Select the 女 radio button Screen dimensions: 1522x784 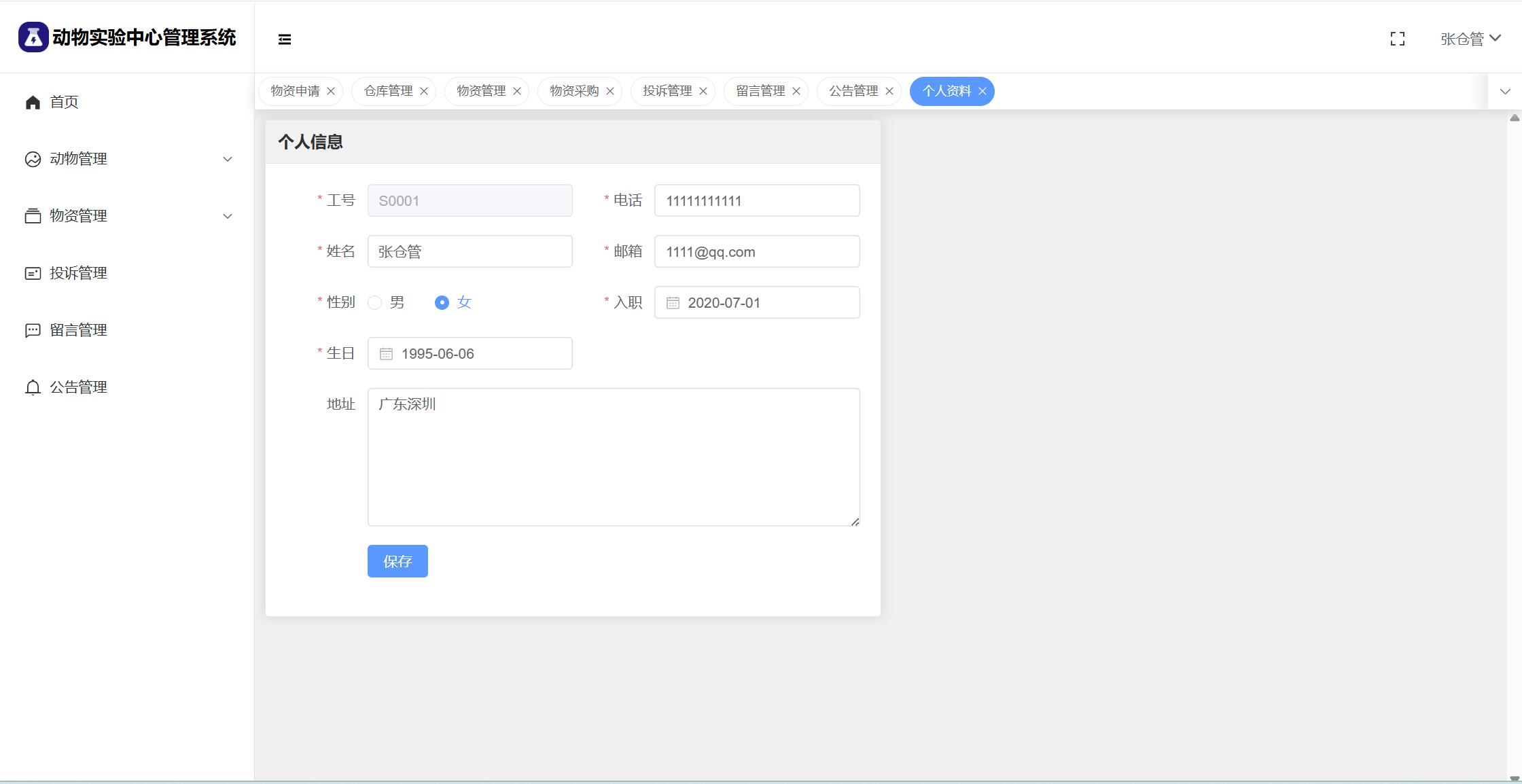tap(442, 302)
